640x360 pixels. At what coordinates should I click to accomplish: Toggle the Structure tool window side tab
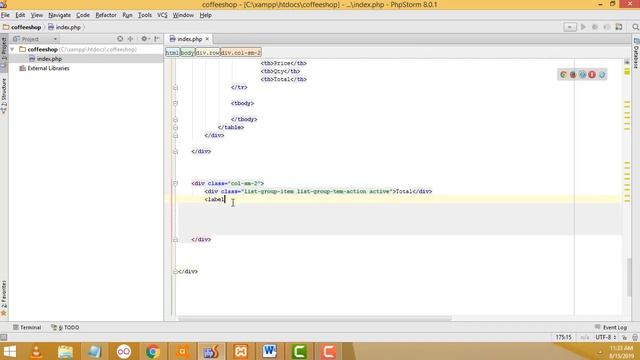click(4, 96)
